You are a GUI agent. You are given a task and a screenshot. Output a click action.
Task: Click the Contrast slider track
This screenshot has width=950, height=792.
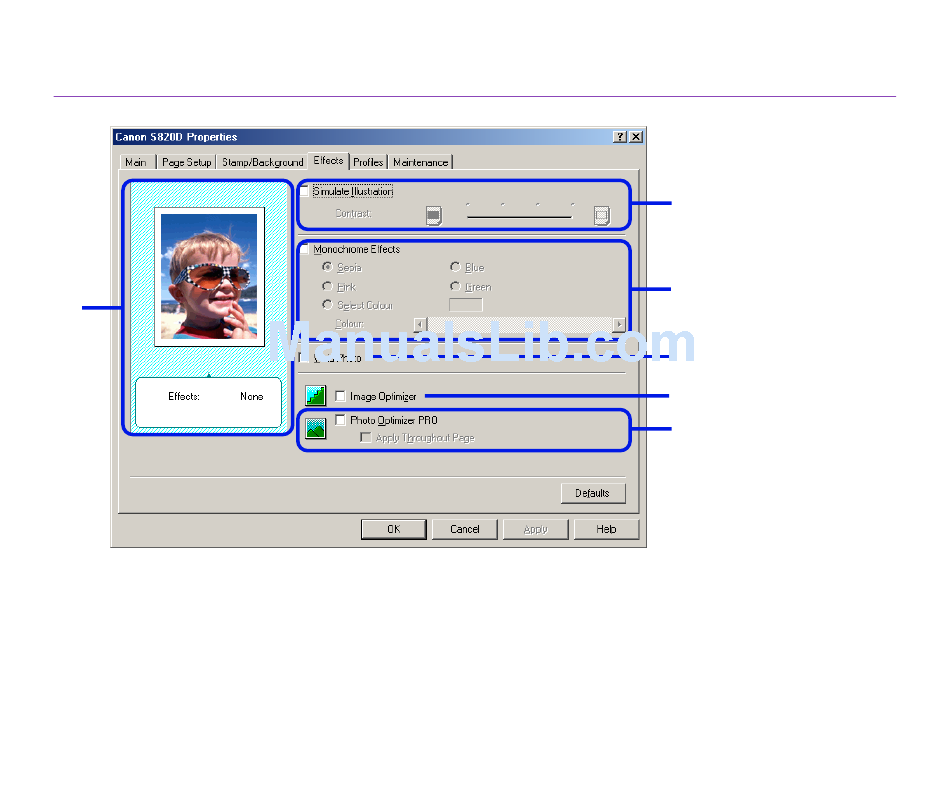(x=519, y=216)
